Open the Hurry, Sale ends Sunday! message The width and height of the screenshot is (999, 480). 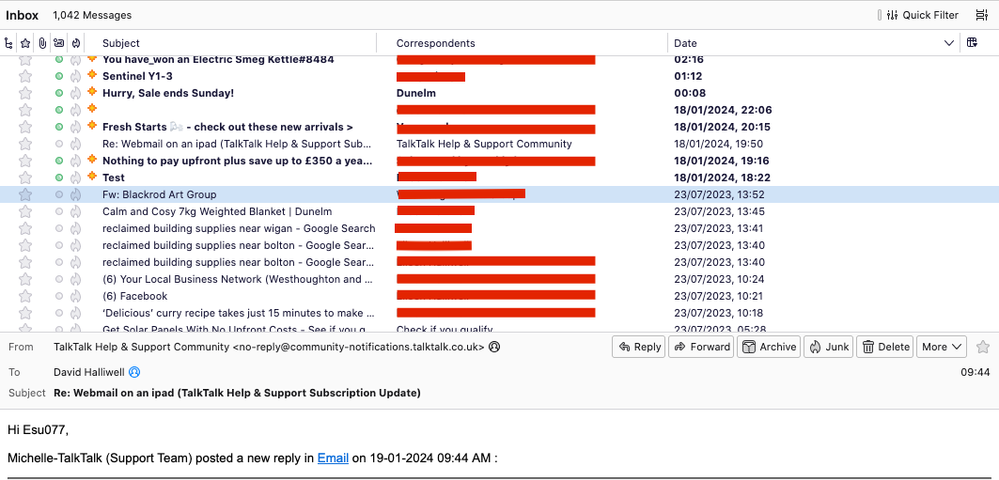coord(168,93)
